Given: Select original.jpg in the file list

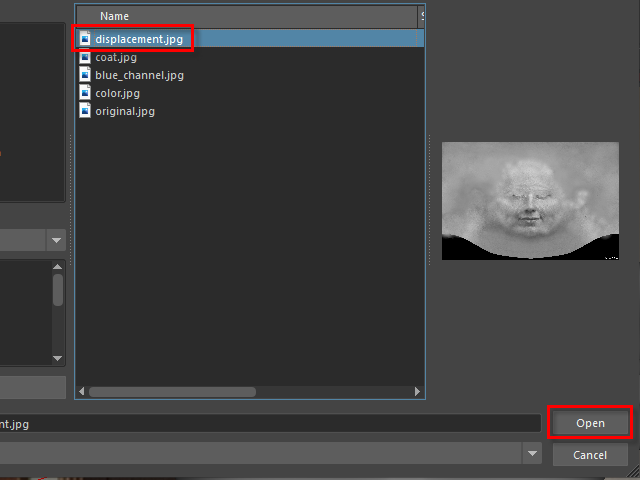Looking at the screenshot, I should (x=125, y=111).
